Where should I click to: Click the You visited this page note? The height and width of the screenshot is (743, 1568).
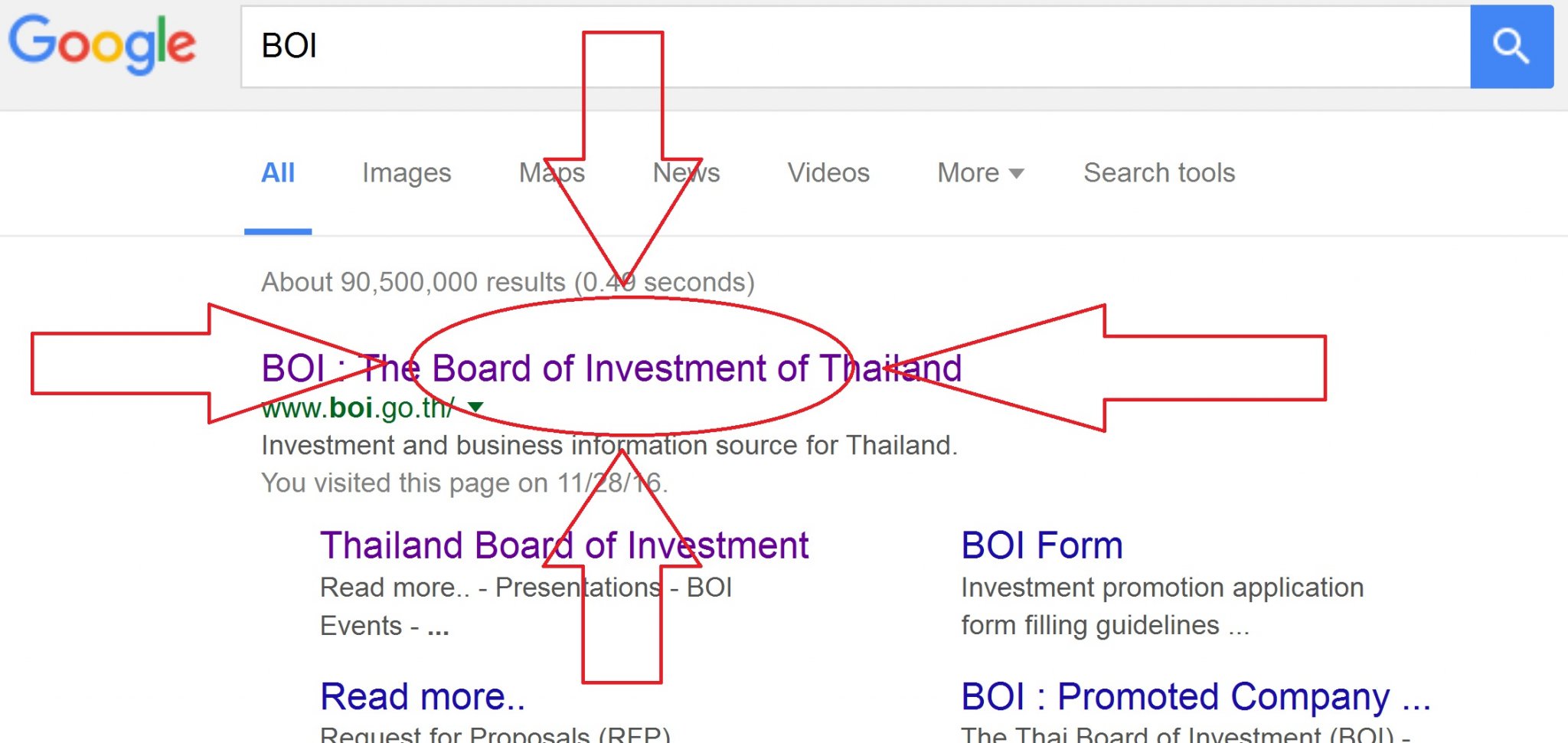pyautogui.click(x=465, y=483)
